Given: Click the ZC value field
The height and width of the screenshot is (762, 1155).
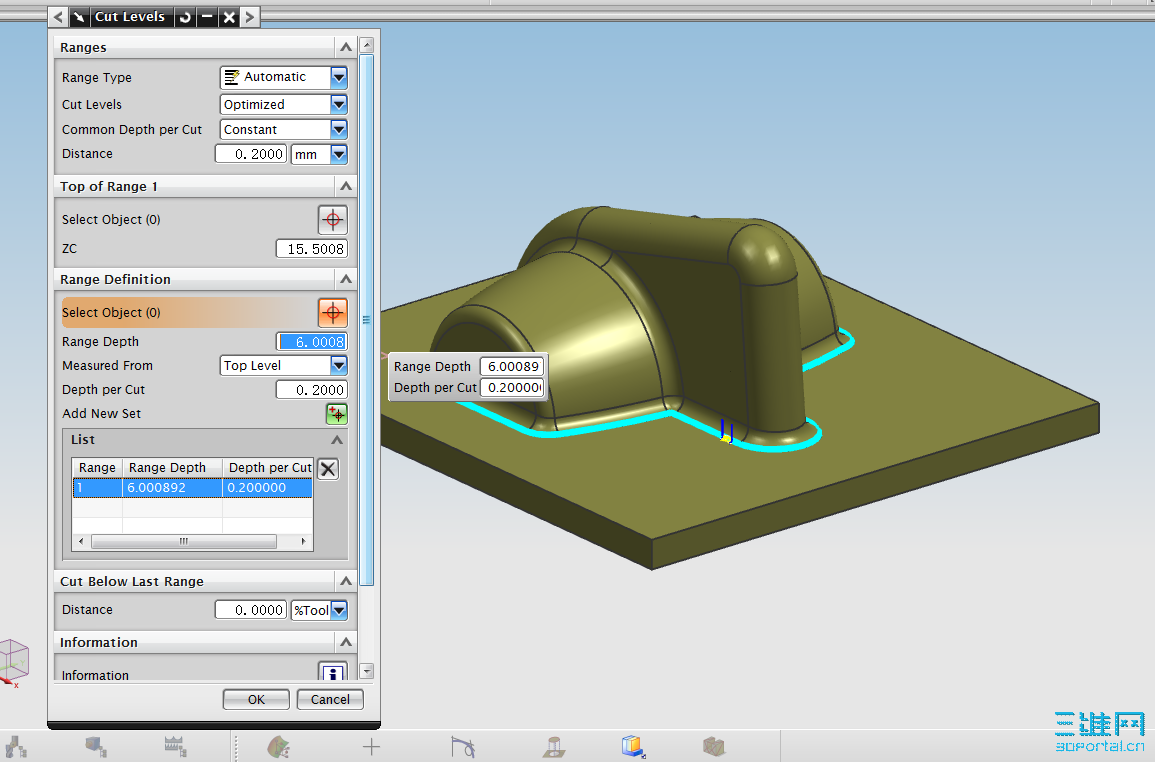Looking at the screenshot, I should (x=312, y=249).
